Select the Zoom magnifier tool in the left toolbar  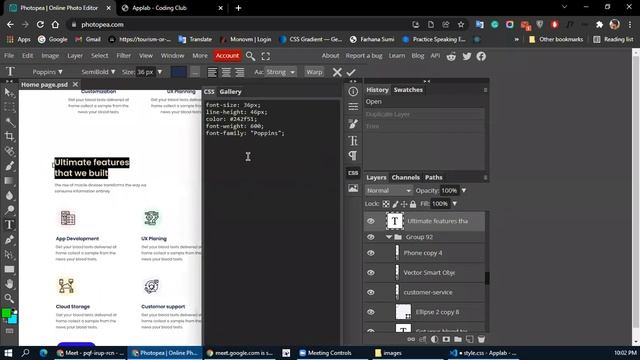tap(9, 298)
